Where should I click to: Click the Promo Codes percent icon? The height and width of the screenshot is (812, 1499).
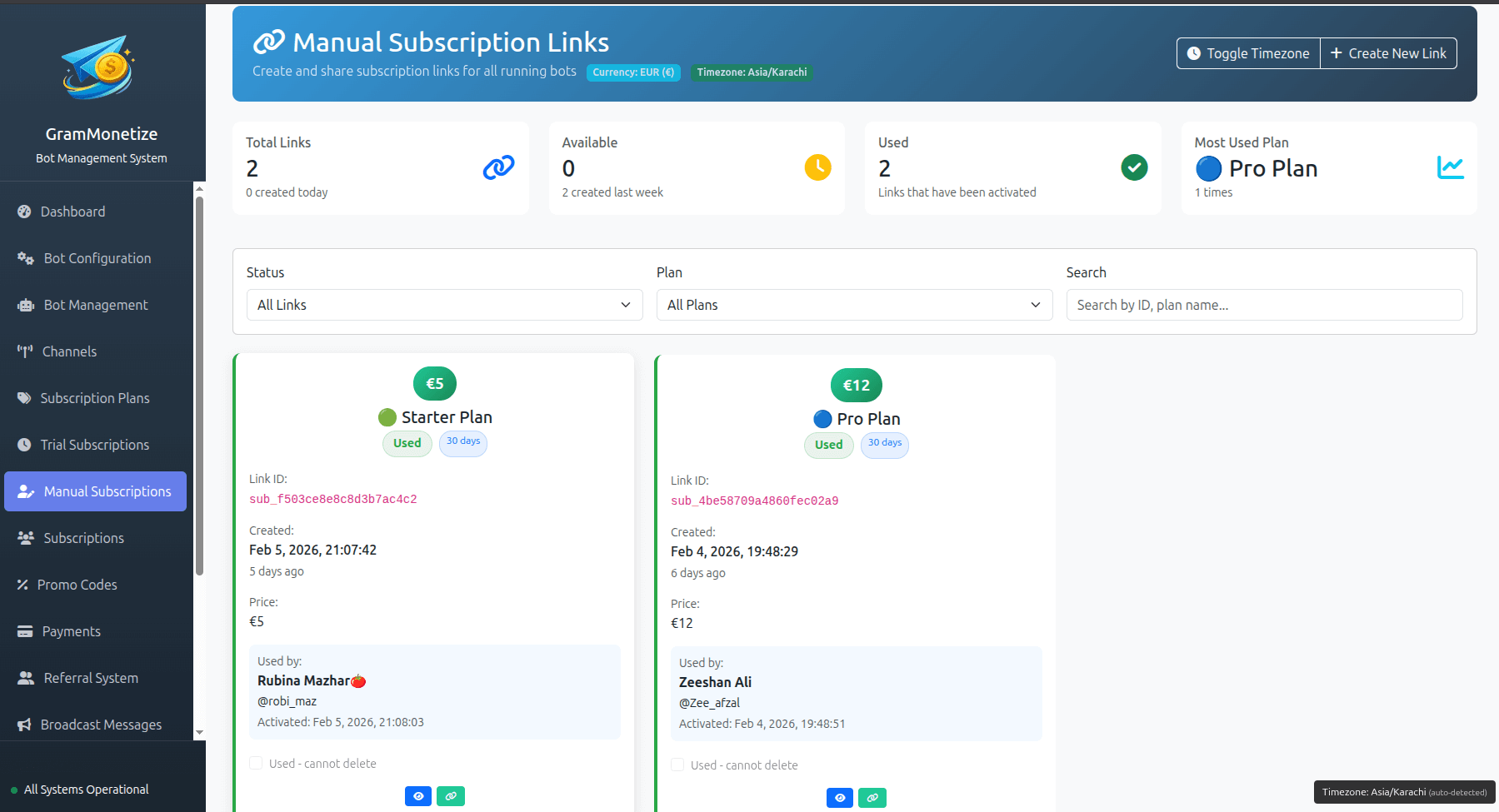pos(24,585)
